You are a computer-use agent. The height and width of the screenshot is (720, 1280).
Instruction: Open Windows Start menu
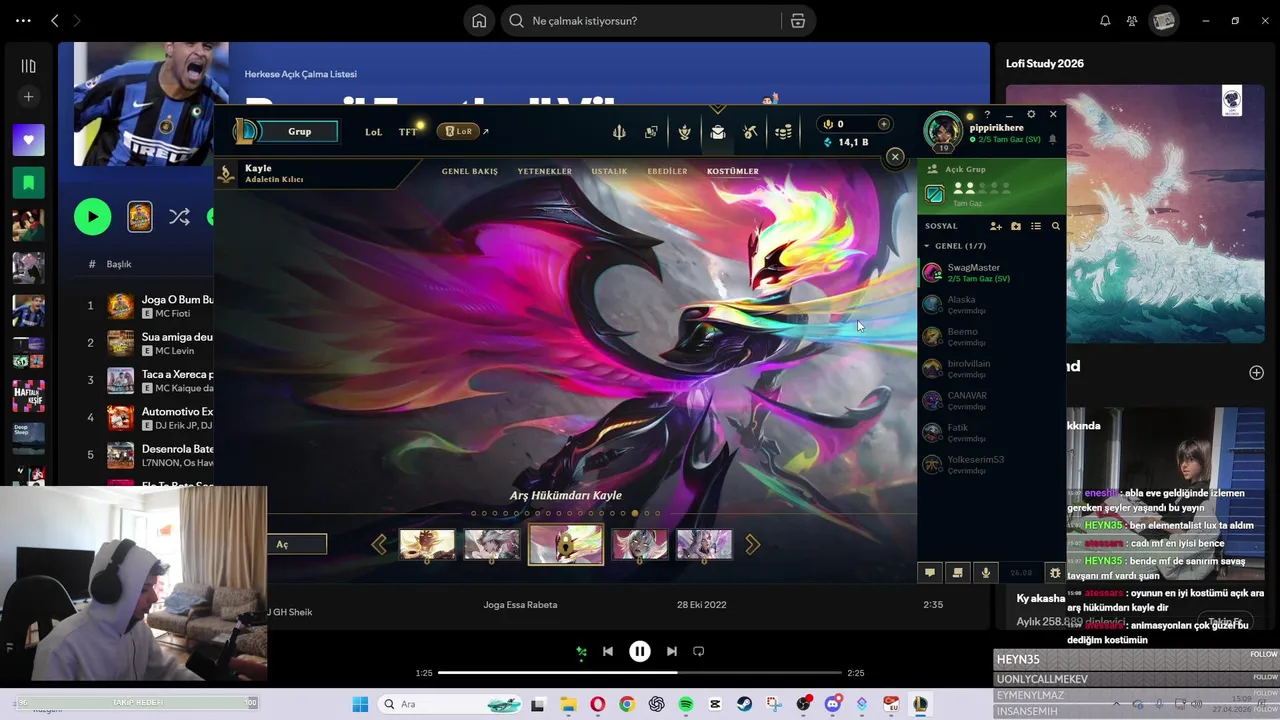(360, 704)
